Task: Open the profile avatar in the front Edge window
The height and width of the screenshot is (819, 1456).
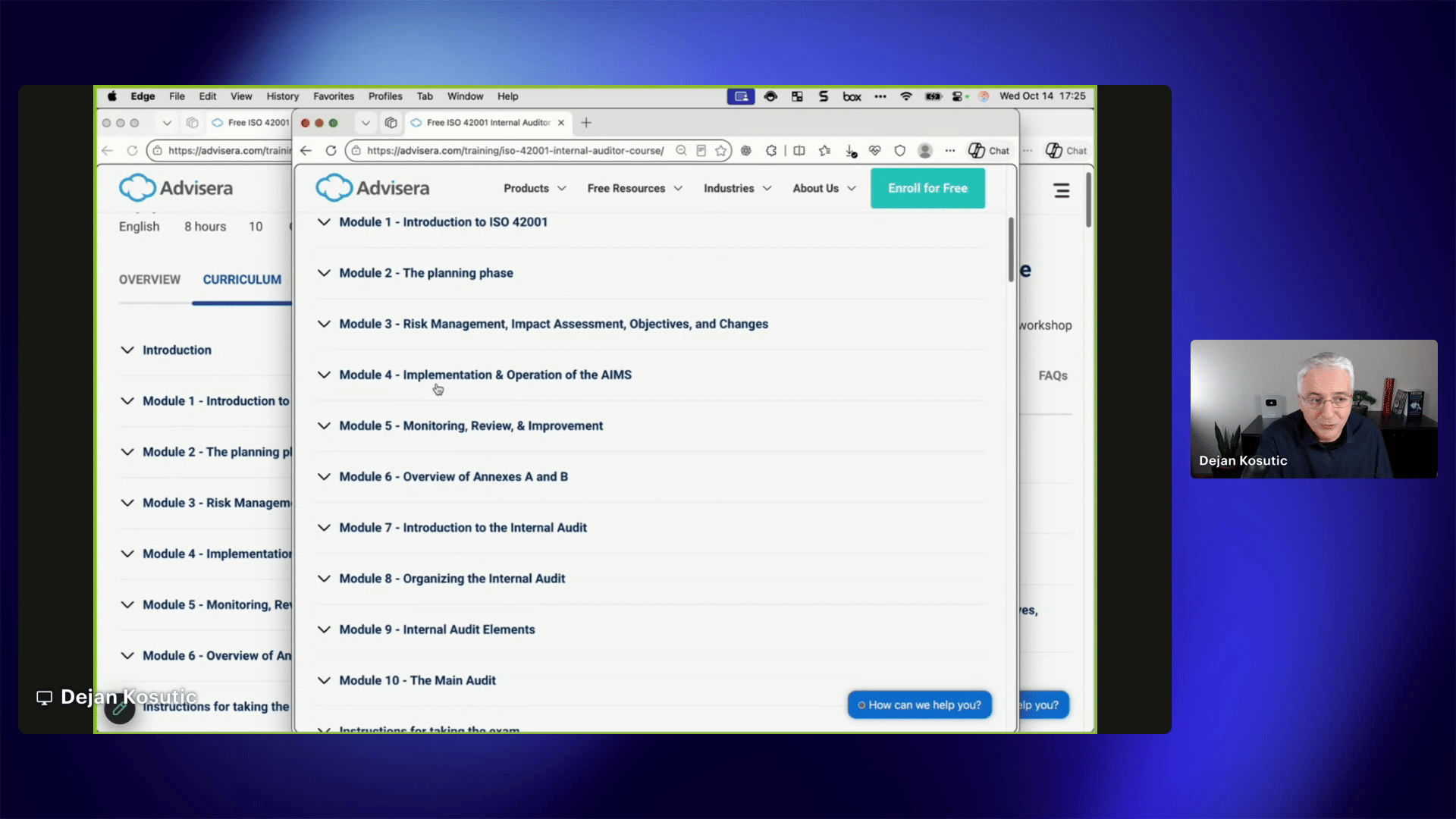Action: click(x=925, y=151)
